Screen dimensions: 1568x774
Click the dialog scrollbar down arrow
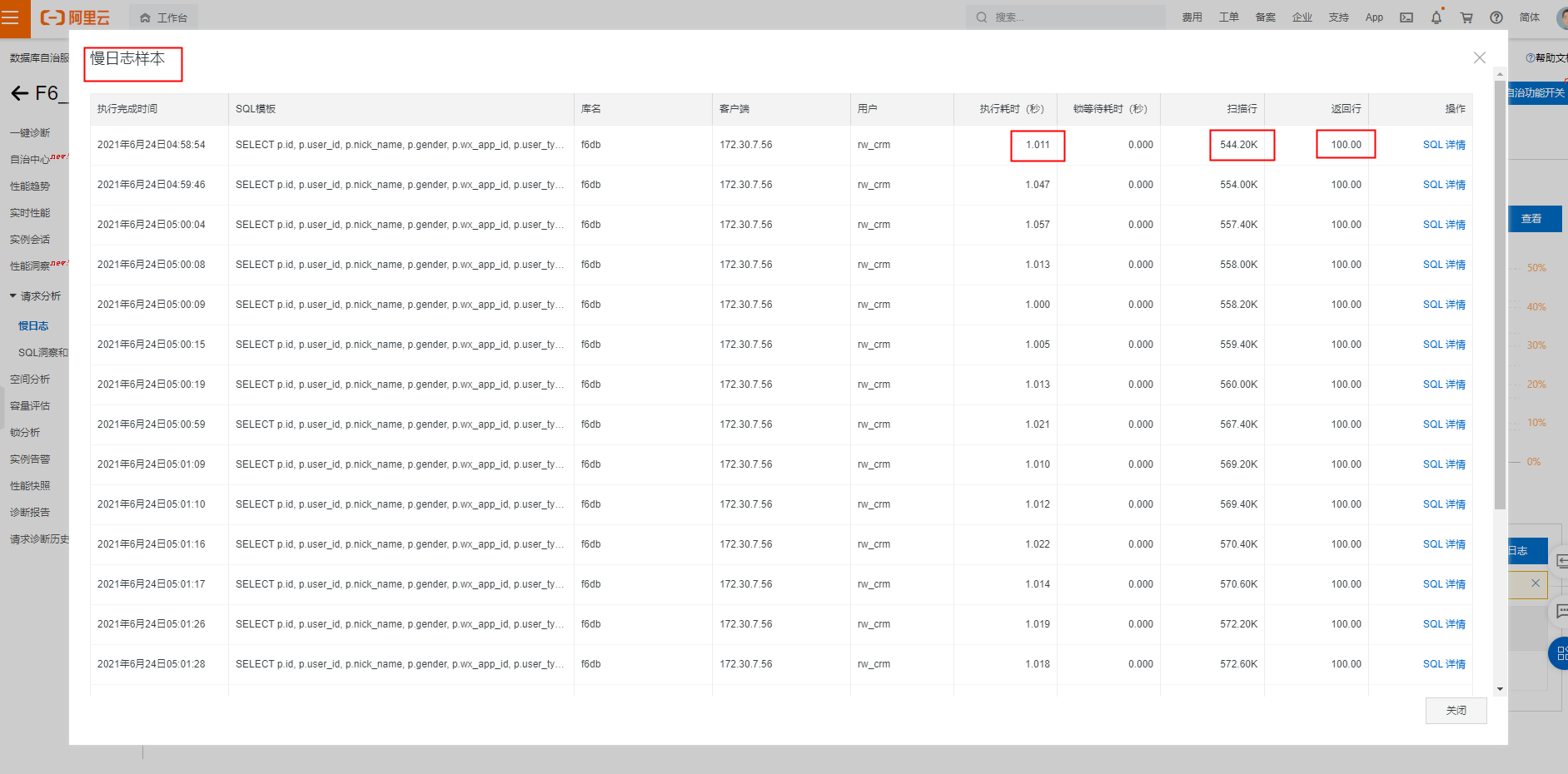[1500, 689]
